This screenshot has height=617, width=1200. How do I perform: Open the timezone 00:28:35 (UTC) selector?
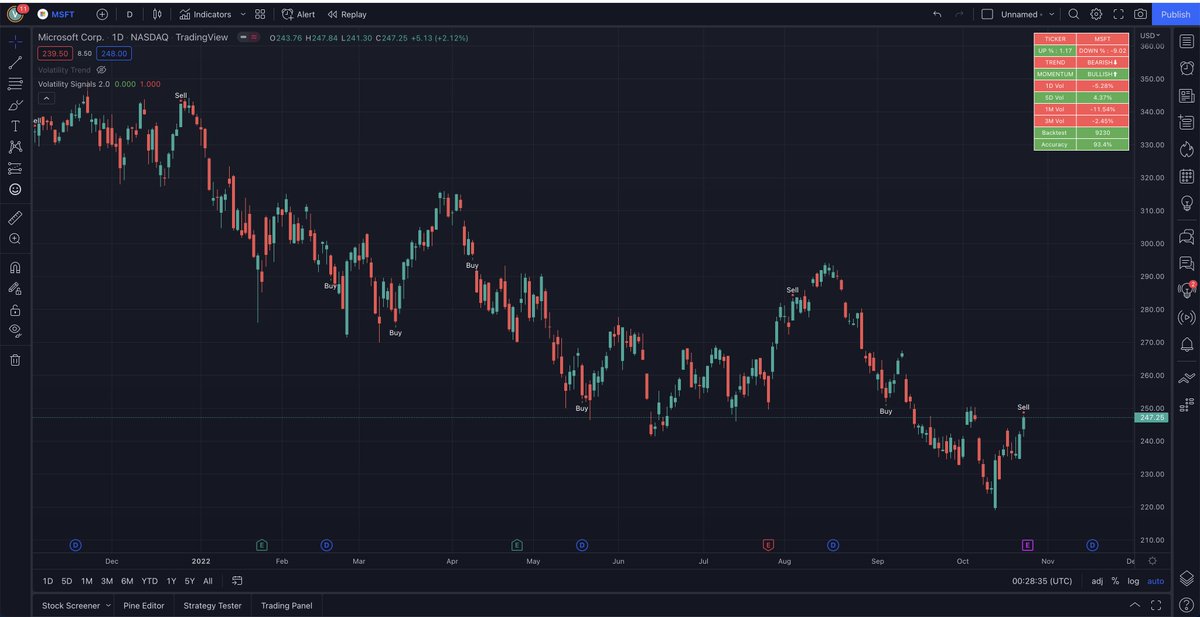[x=1044, y=580]
